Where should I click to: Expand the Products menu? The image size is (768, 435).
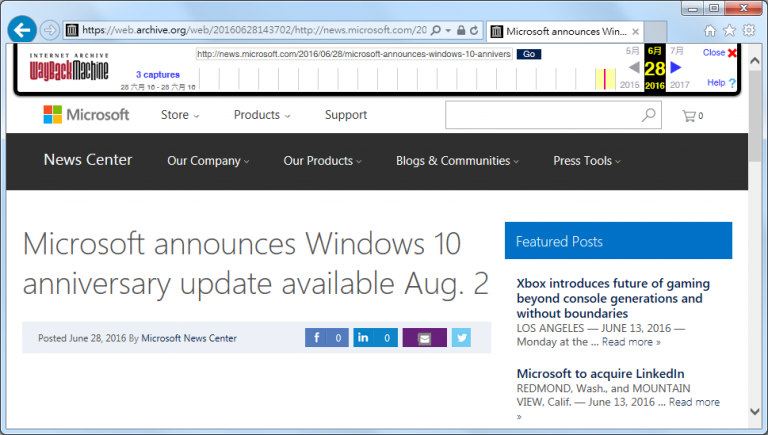point(262,115)
